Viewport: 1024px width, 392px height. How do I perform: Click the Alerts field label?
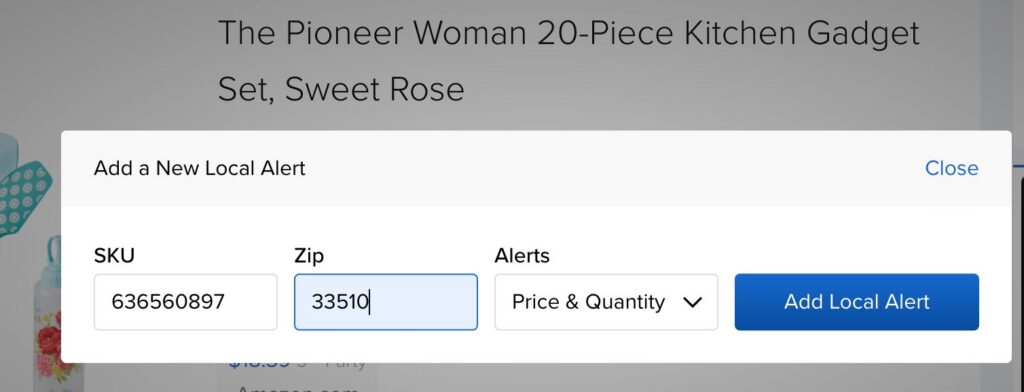pos(522,255)
